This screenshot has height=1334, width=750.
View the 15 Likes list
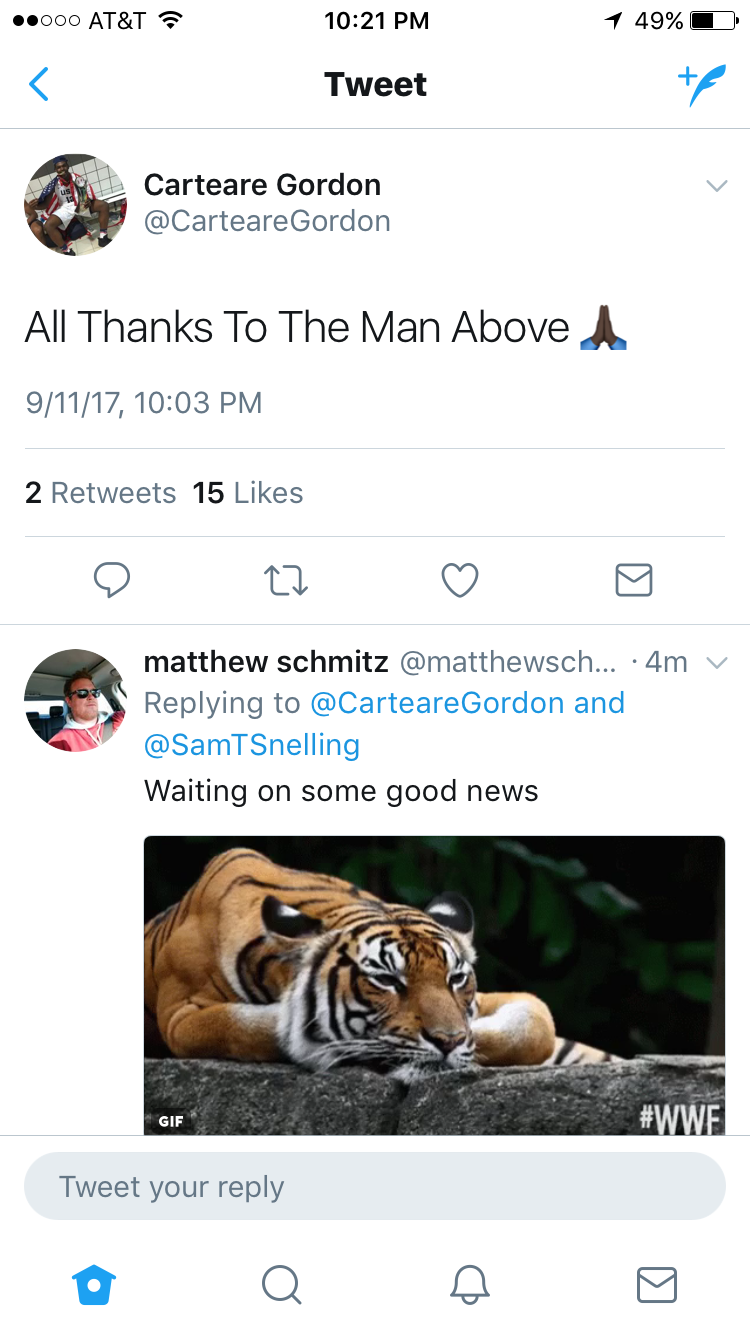click(x=248, y=493)
